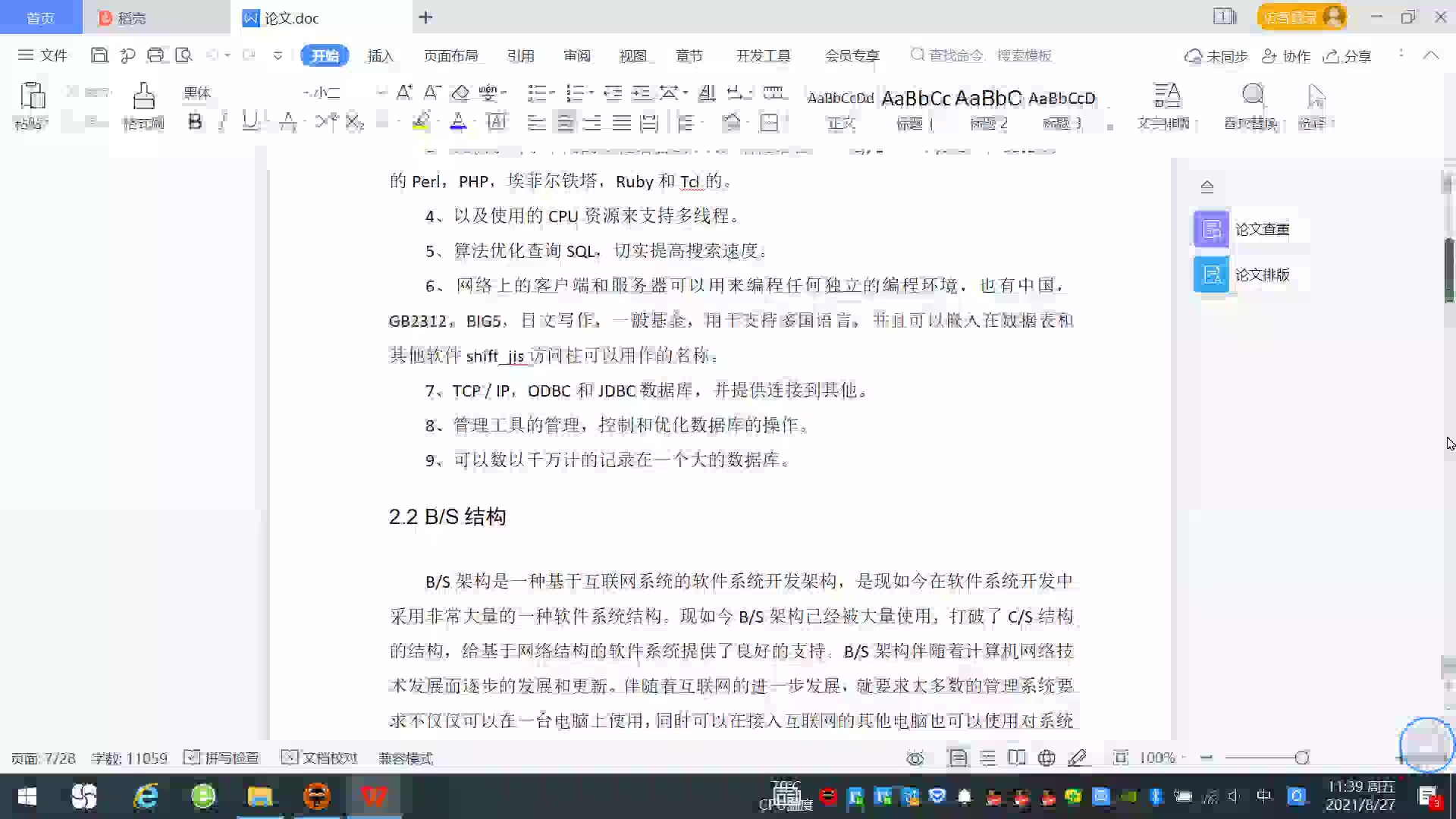Screen dimensions: 1456x819
Task: Click the 访客登录 login button
Action: click(x=1301, y=17)
